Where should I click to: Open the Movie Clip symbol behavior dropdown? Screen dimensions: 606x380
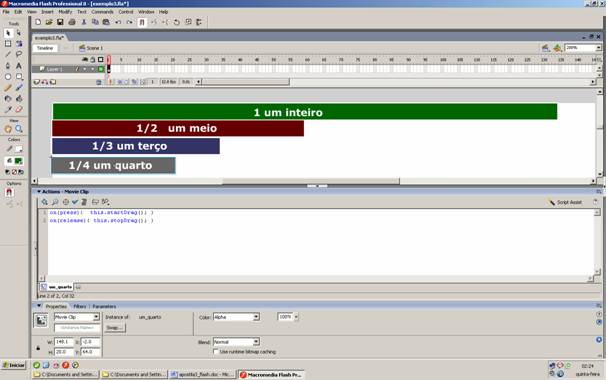[x=77, y=317]
